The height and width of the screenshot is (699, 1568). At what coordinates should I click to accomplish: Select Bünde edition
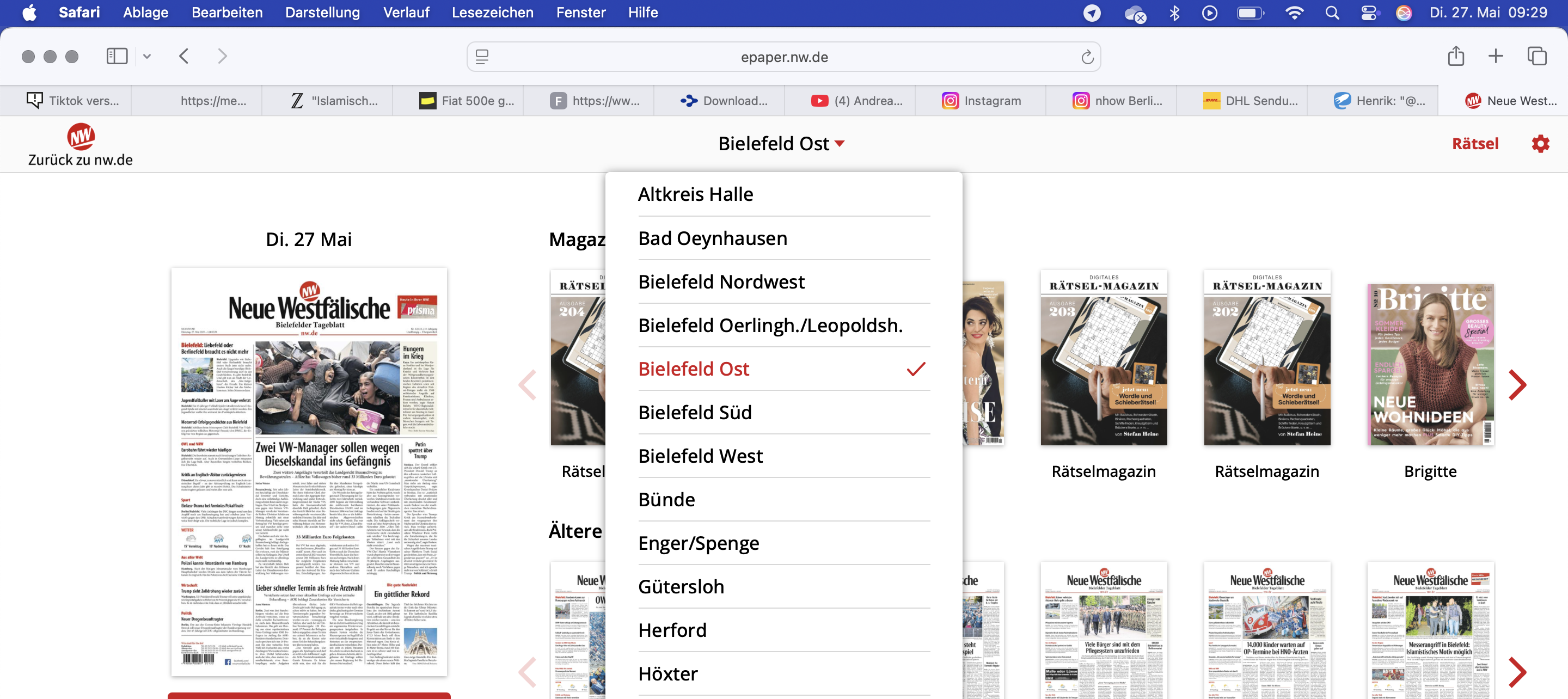click(x=783, y=499)
